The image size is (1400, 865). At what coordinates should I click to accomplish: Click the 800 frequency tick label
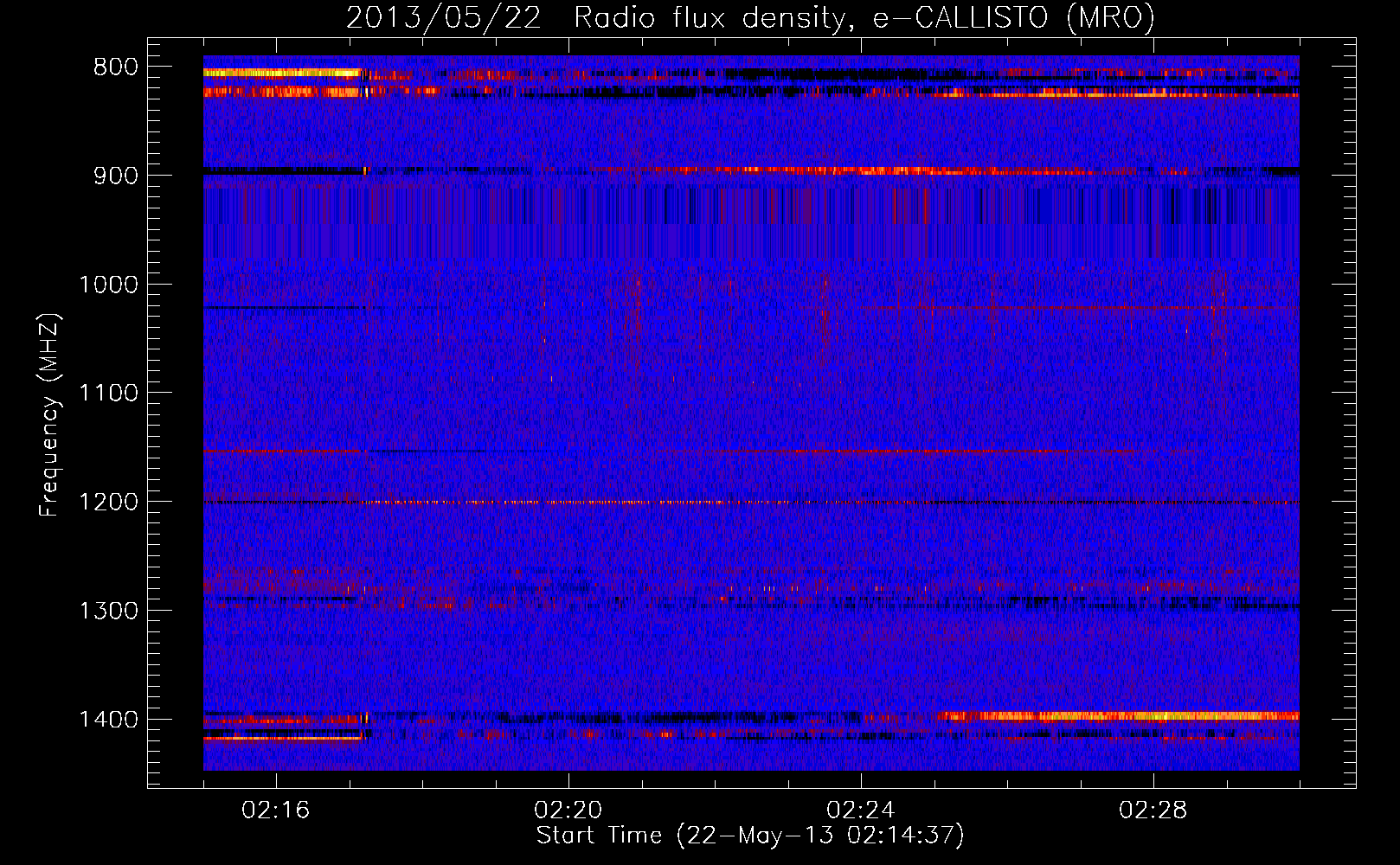coord(116,67)
